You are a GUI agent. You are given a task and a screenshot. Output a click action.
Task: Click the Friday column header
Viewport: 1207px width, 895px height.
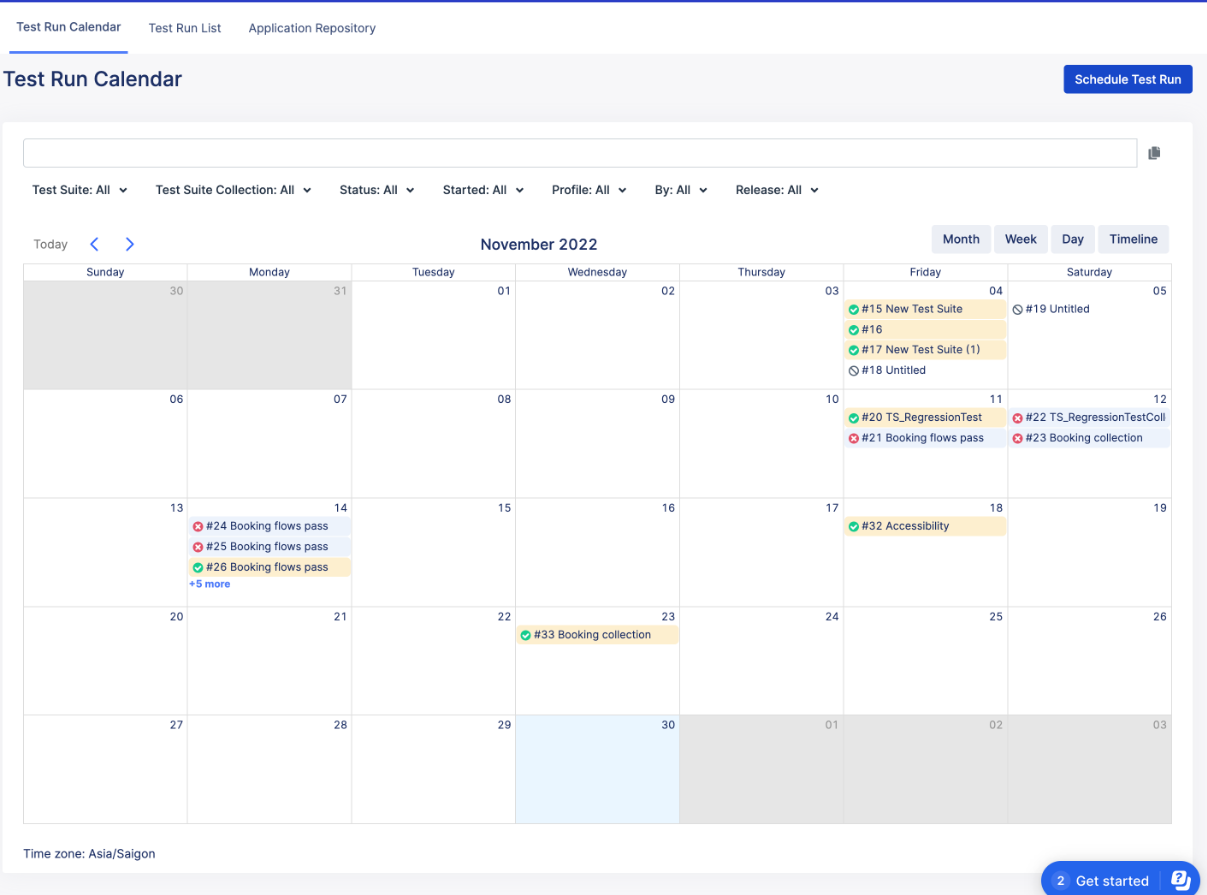pos(925,272)
